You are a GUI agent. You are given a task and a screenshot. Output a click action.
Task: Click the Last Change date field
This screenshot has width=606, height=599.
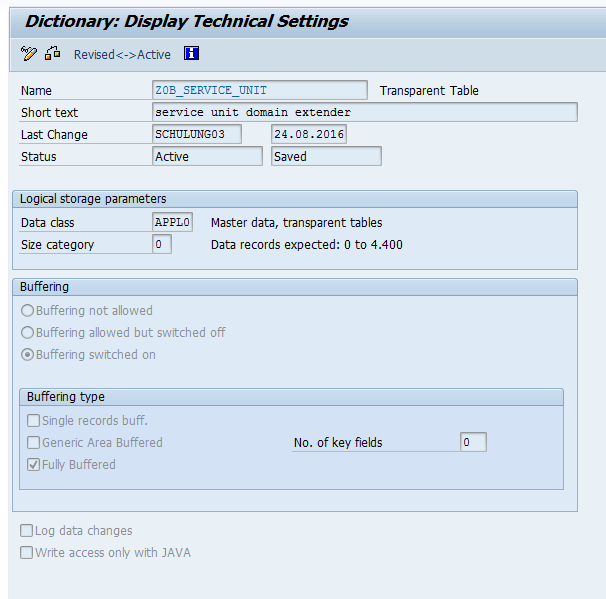tap(309, 135)
